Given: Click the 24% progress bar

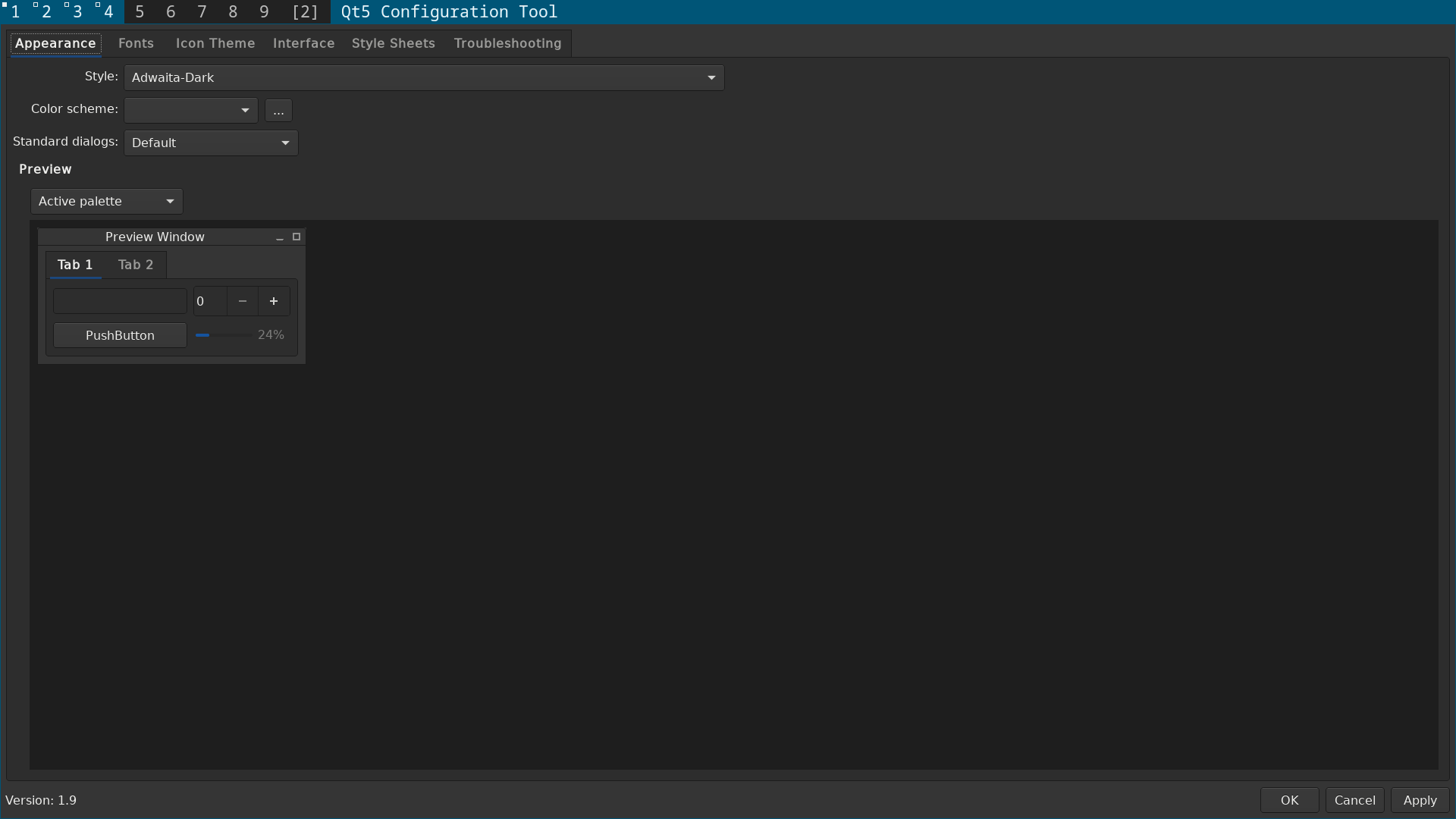Looking at the screenshot, I should click(240, 335).
